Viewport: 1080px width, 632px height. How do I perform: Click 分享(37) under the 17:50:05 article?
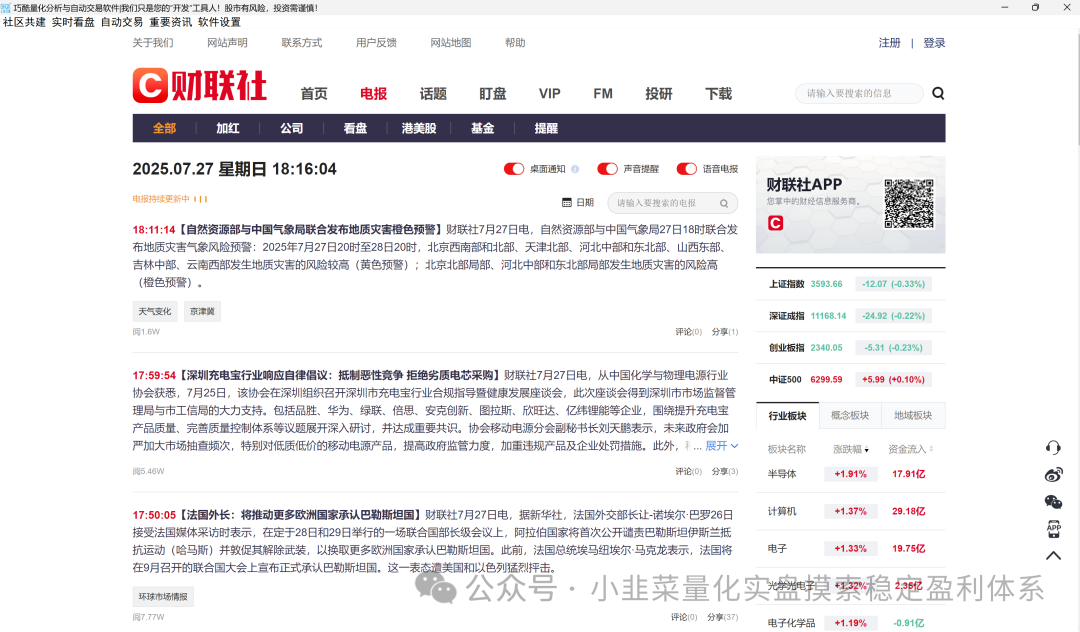click(723, 617)
